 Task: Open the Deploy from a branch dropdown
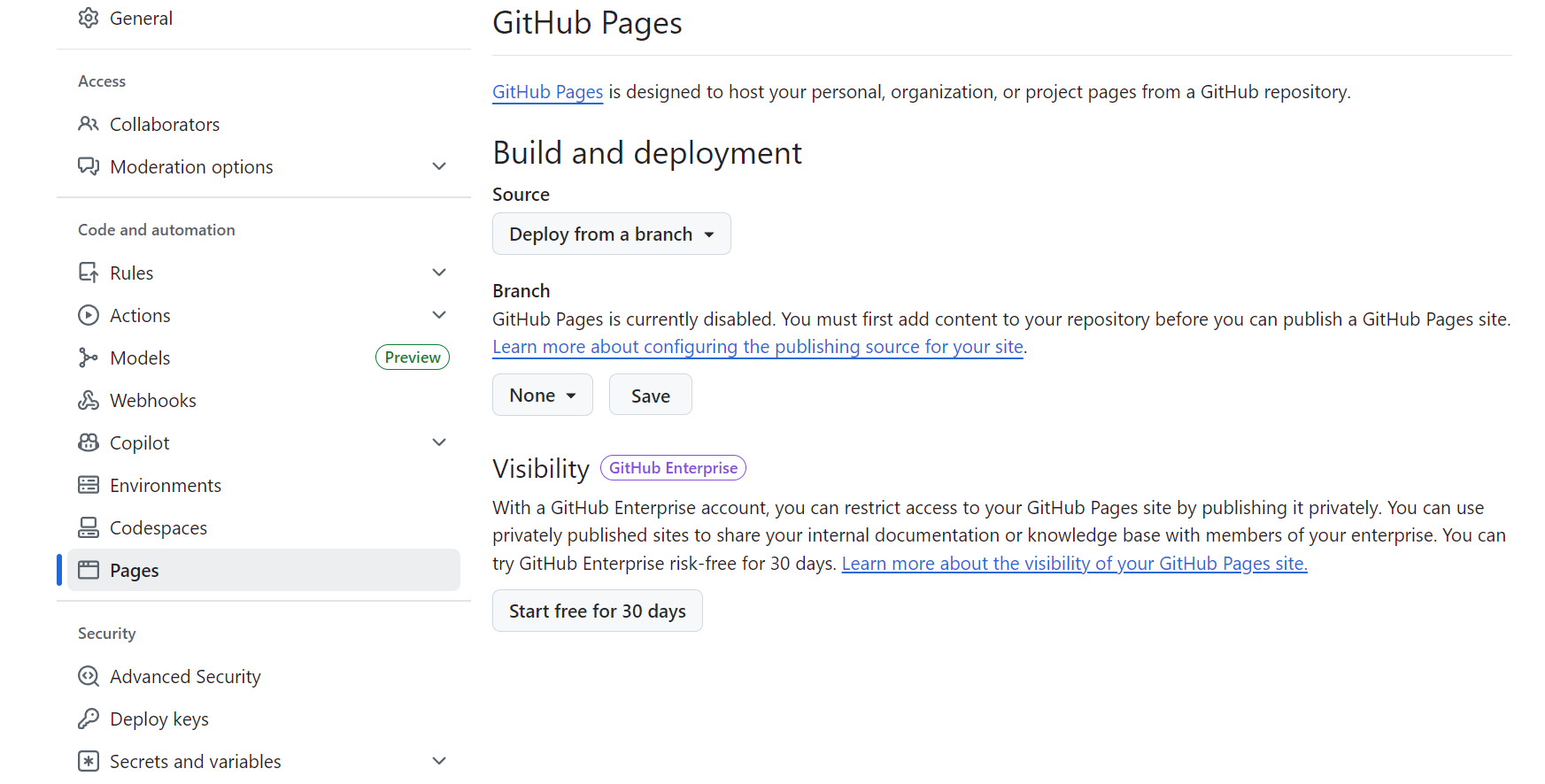611,234
